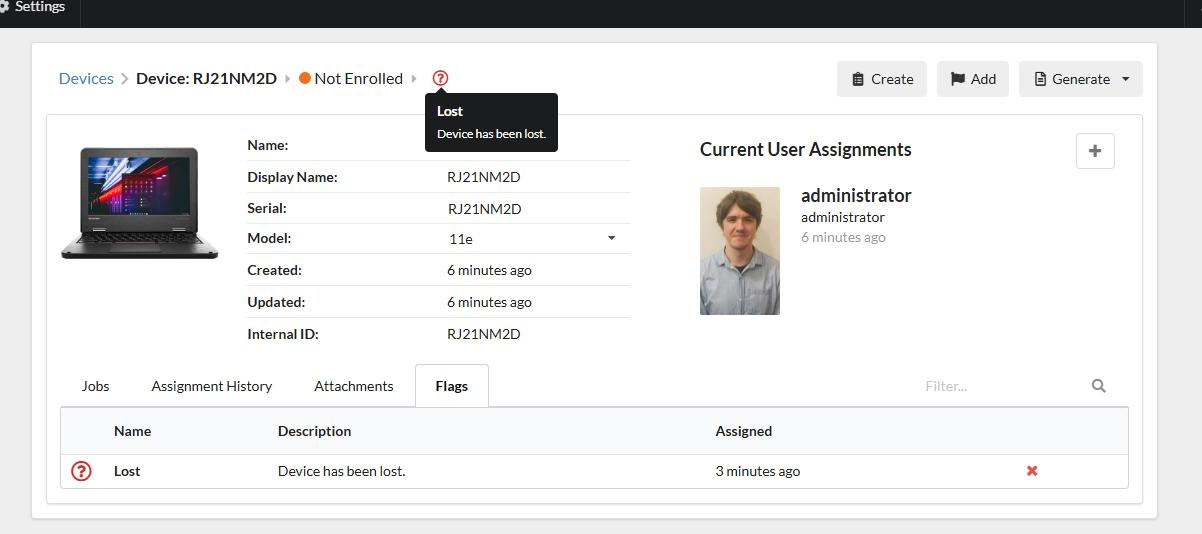Open Settings in the top bar
This screenshot has width=1202, height=534.
[34, 7]
